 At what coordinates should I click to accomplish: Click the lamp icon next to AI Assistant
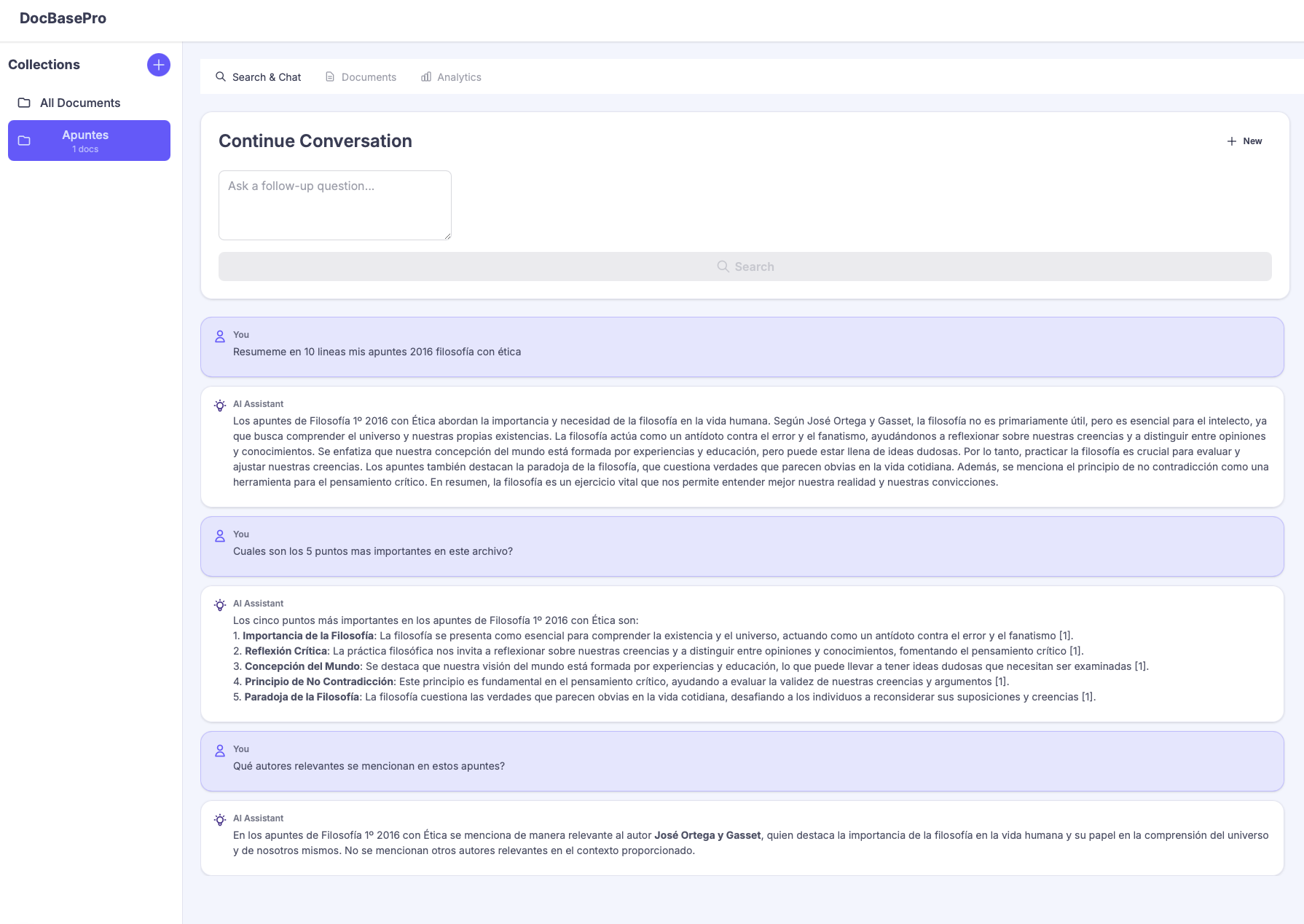click(x=219, y=405)
